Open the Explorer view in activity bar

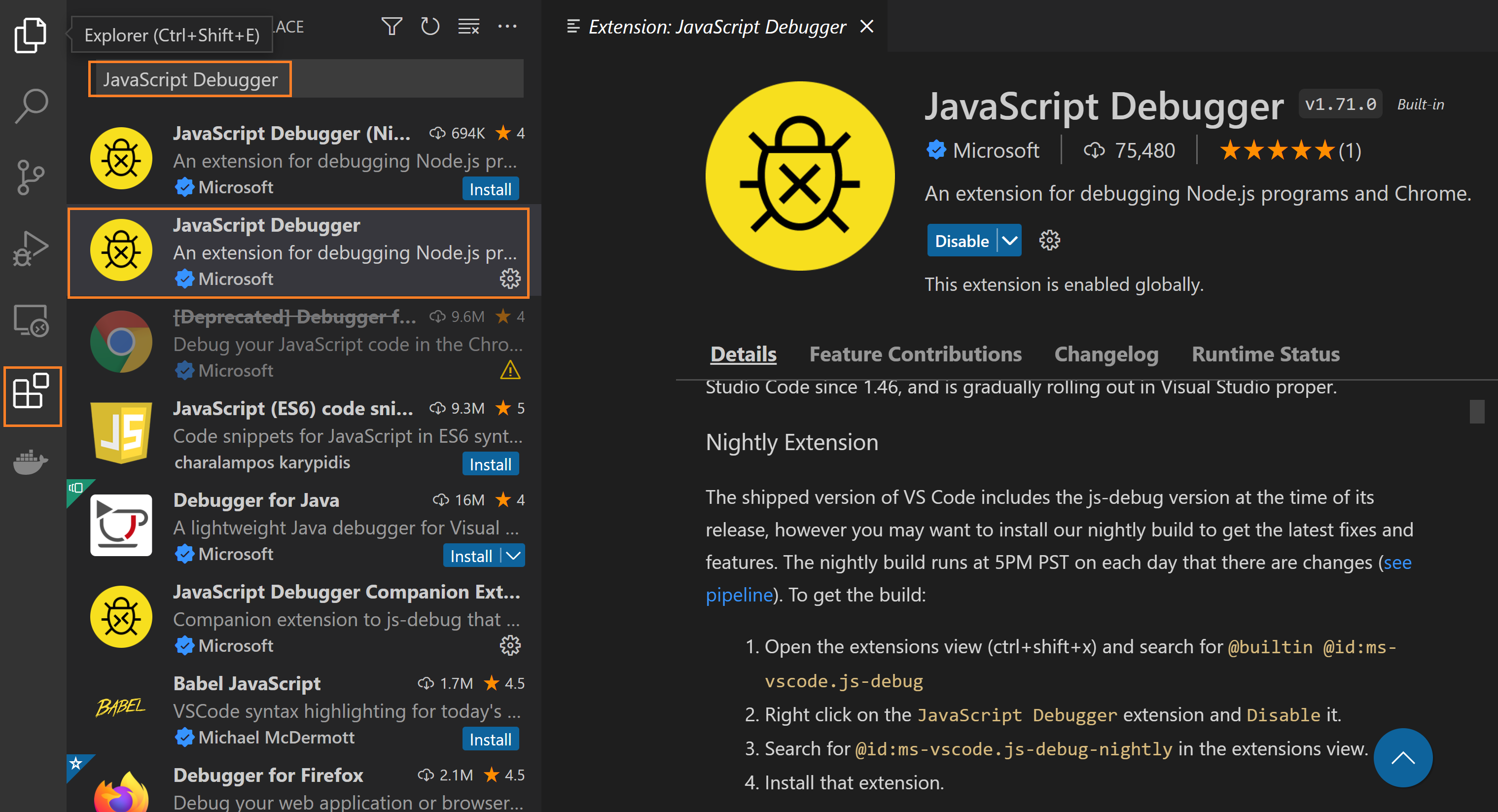[x=30, y=35]
